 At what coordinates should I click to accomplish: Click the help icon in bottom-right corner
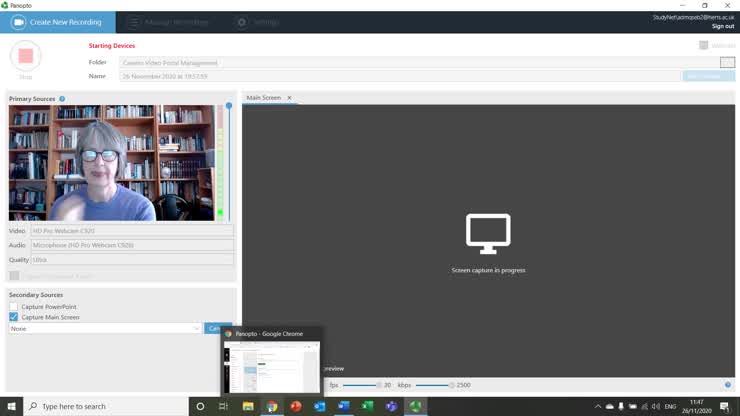click(728, 385)
